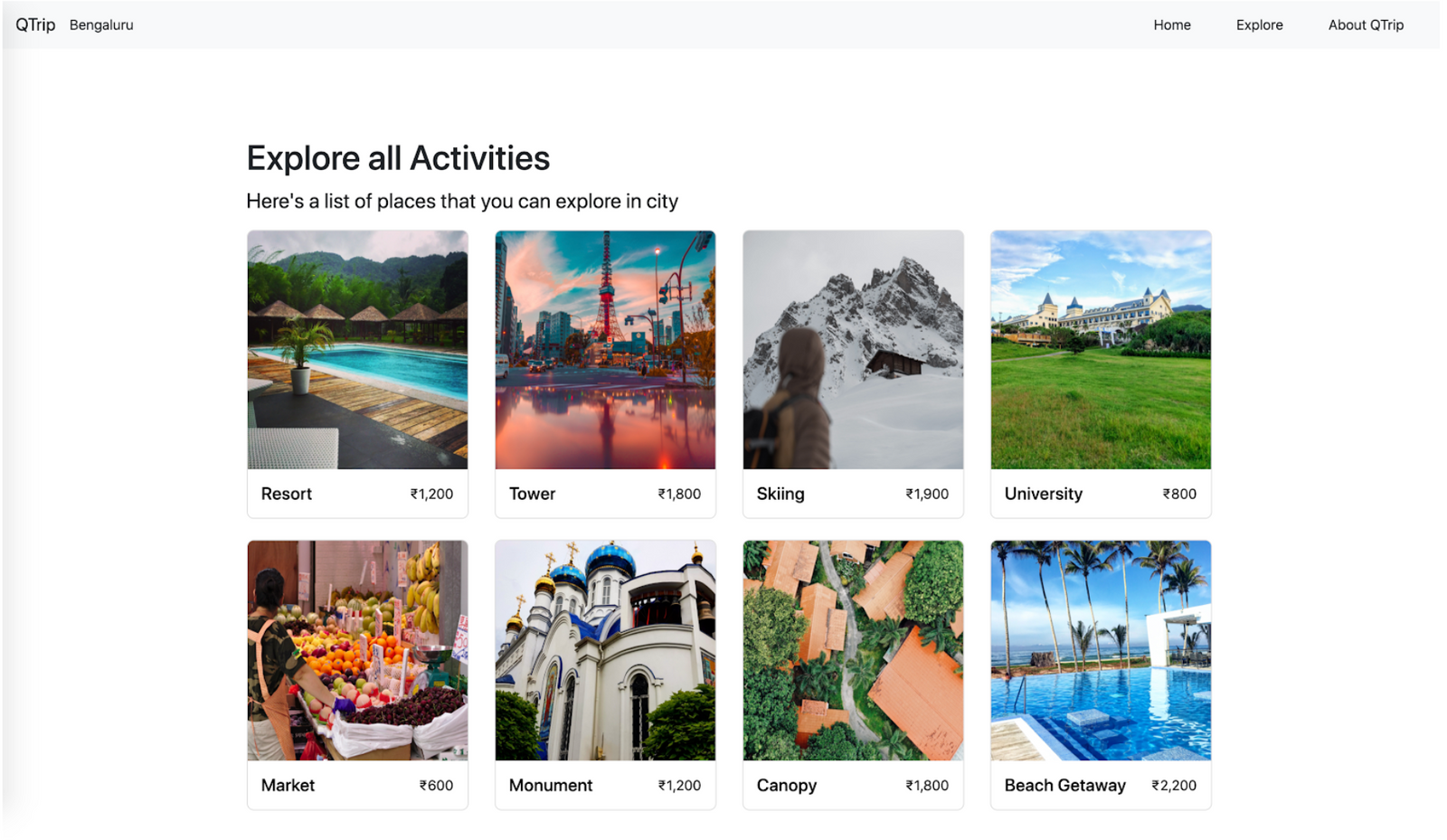This screenshot has width=1447, height=840.
Task: Select the Tower price ₹1,800
Action: point(679,494)
